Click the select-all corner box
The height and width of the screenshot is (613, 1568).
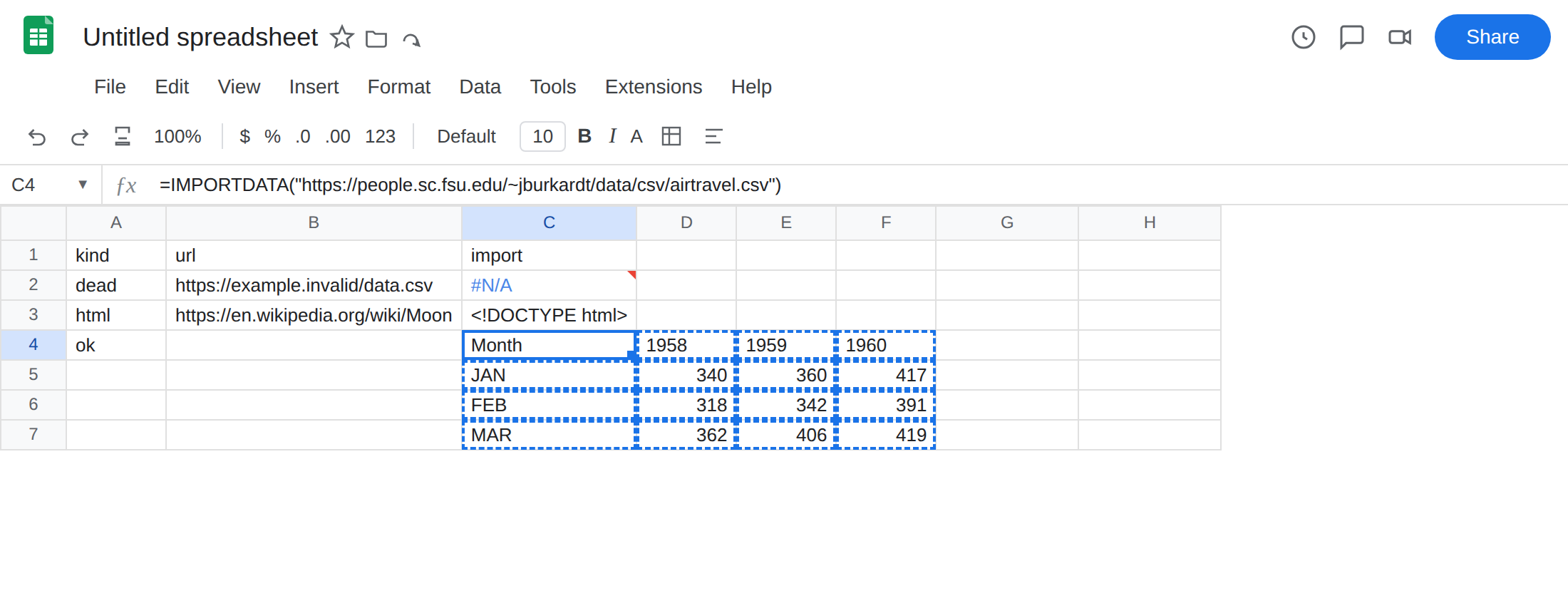33,223
